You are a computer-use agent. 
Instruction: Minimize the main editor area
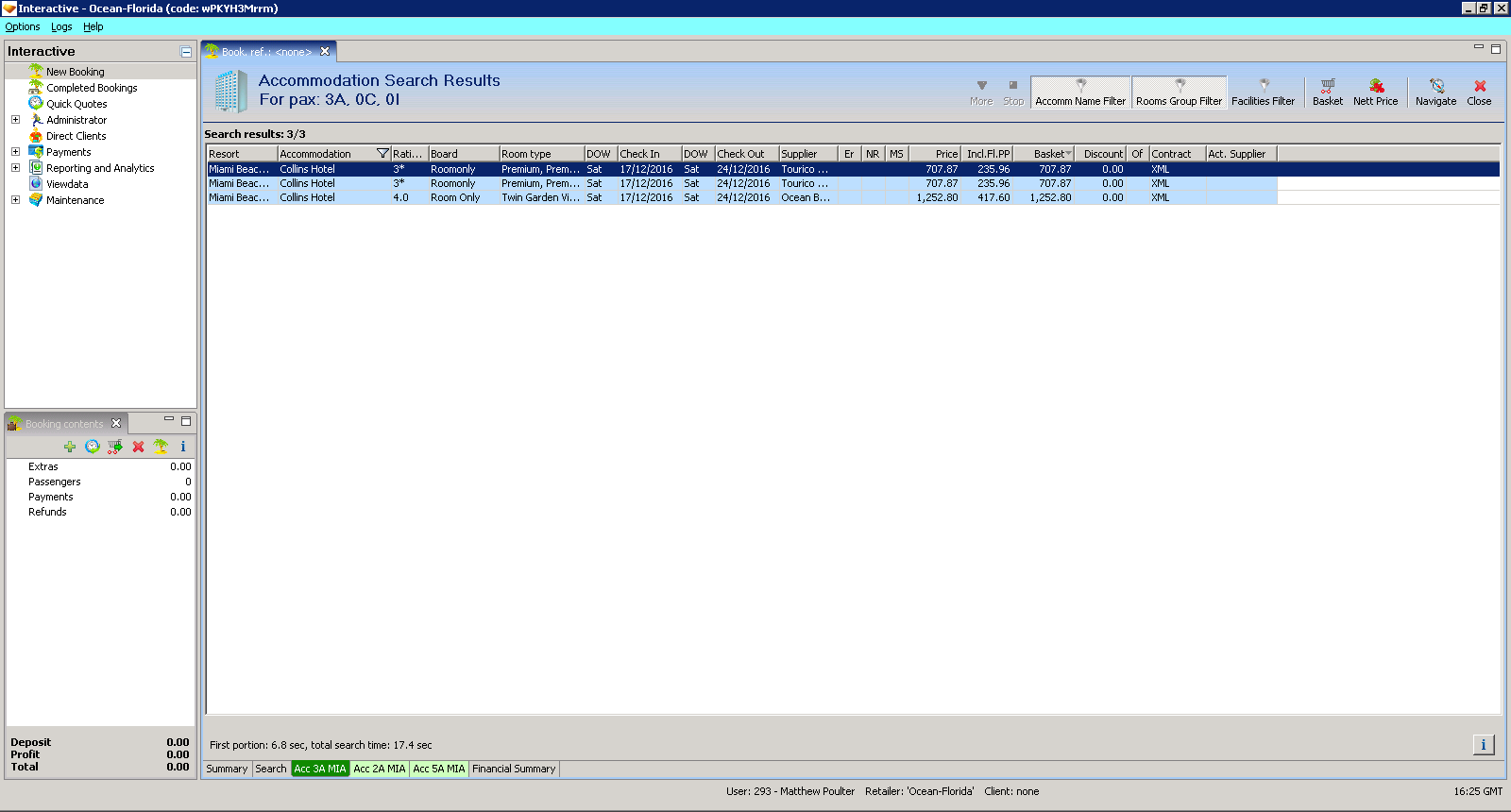(1479, 47)
